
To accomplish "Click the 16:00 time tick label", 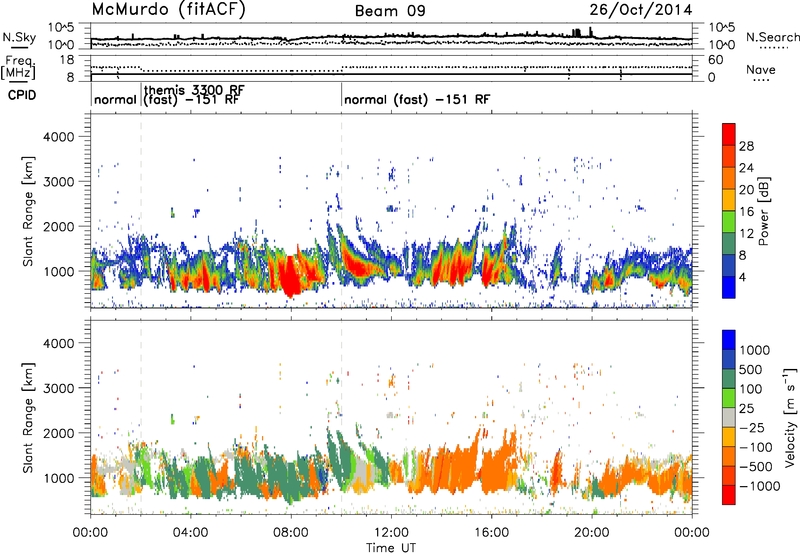I will (x=491, y=533).
